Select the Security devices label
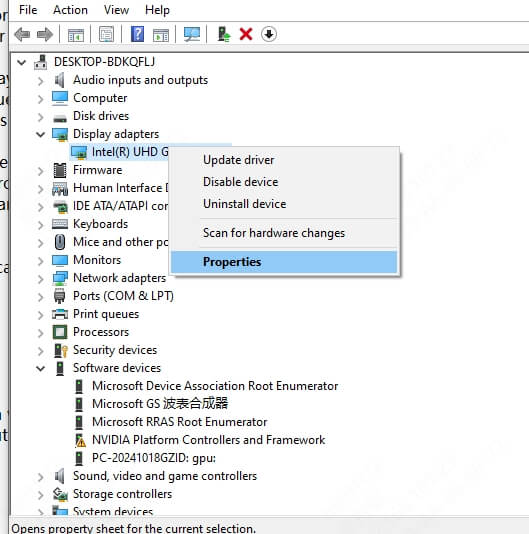The width and height of the screenshot is (529, 534). pos(115,350)
